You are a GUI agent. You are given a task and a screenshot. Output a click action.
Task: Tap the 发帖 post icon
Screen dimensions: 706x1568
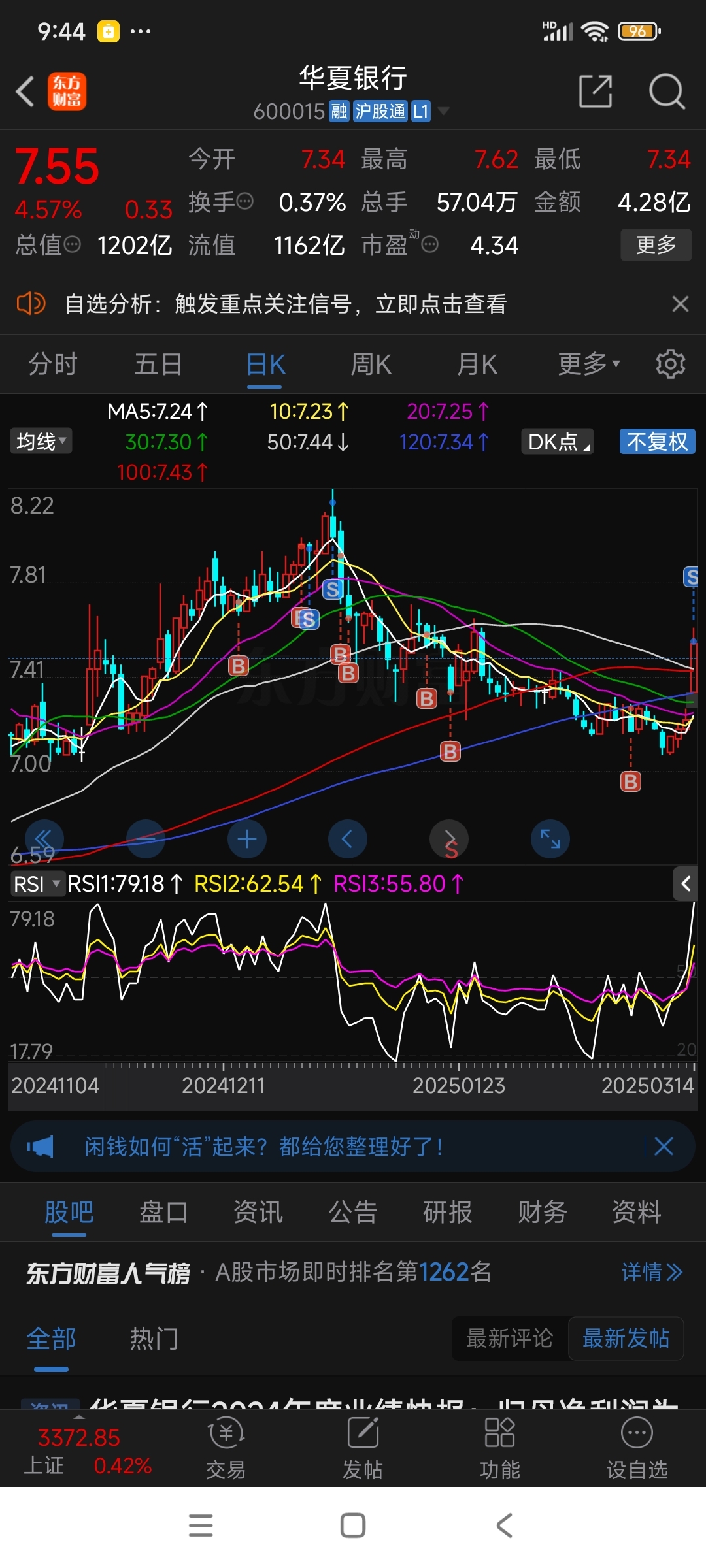point(363,1448)
